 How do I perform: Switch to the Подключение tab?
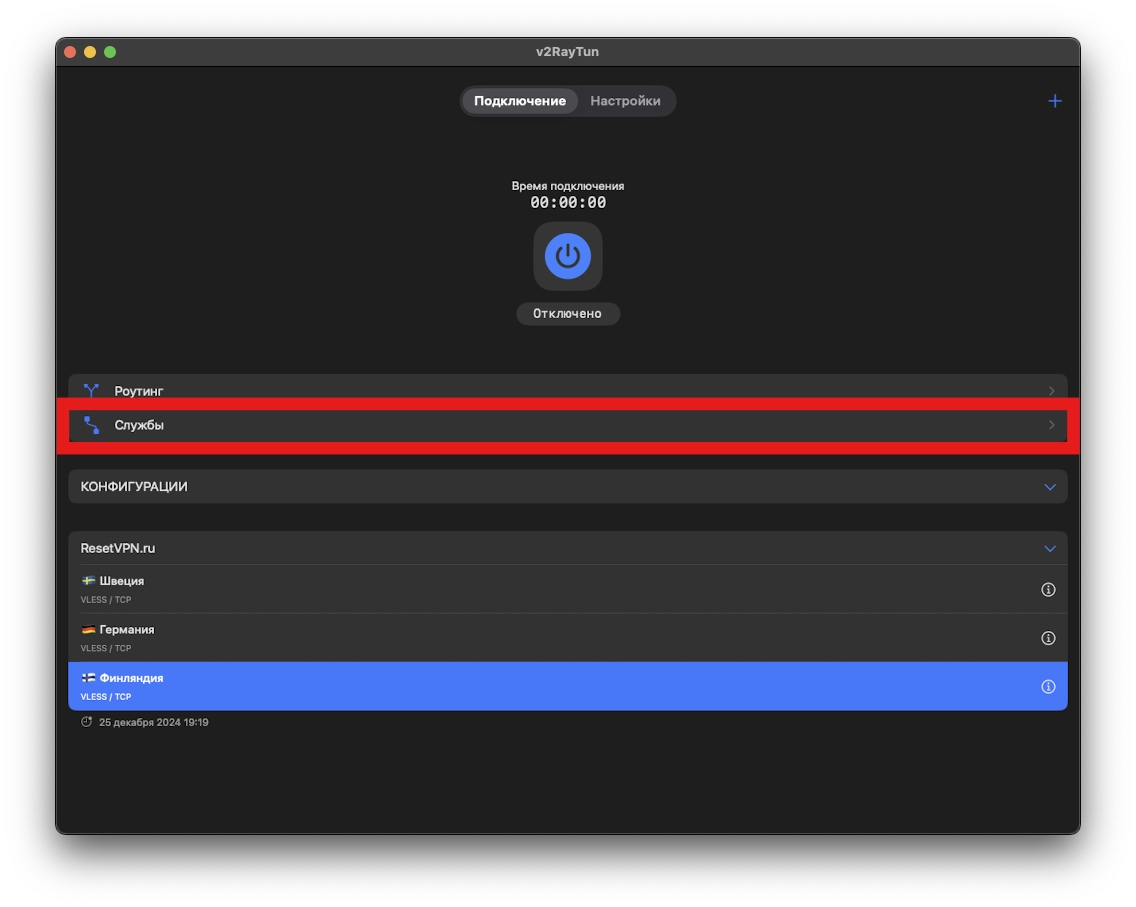click(519, 101)
